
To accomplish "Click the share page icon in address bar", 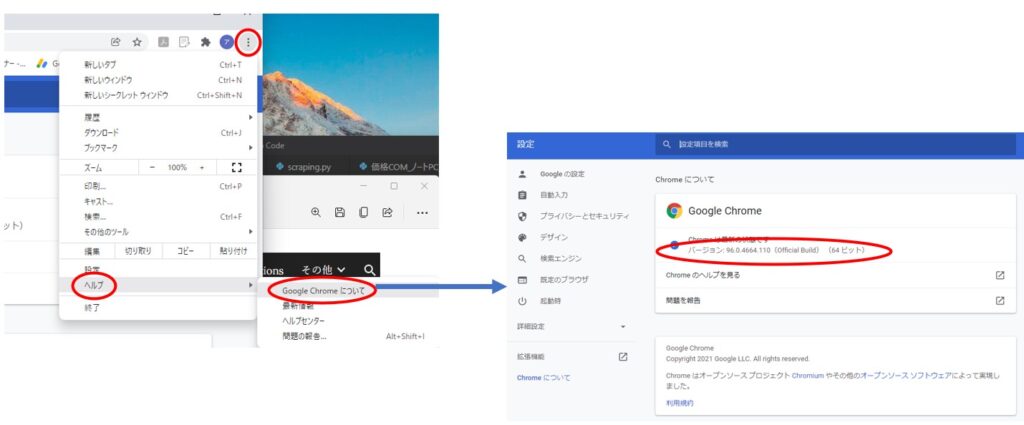I will pos(116,42).
